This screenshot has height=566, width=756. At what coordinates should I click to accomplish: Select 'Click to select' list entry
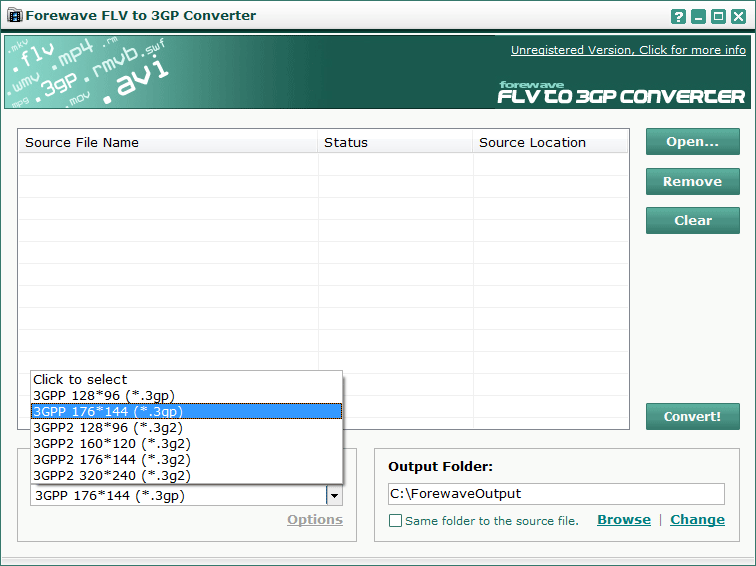[x=187, y=379]
